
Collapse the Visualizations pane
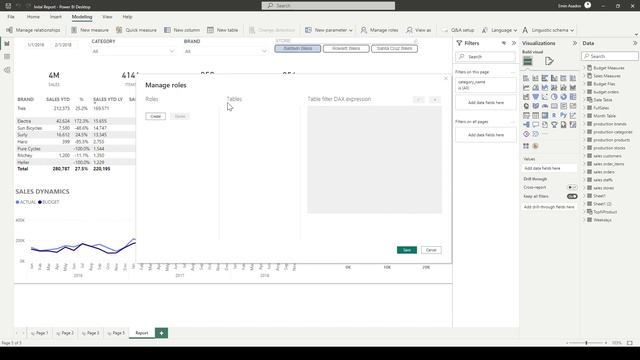(575, 43)
